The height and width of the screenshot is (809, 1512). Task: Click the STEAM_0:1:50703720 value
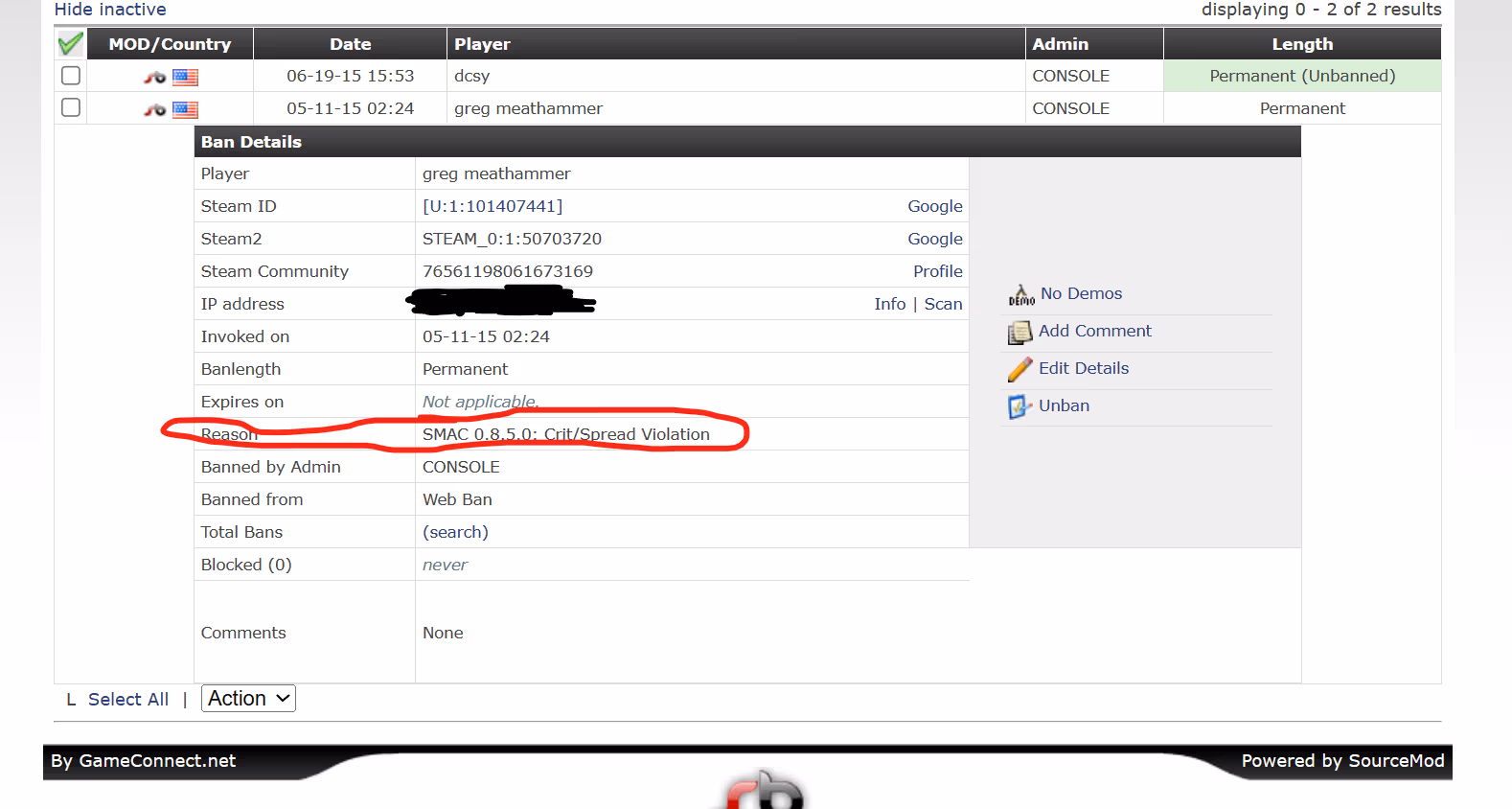[512, 239]
